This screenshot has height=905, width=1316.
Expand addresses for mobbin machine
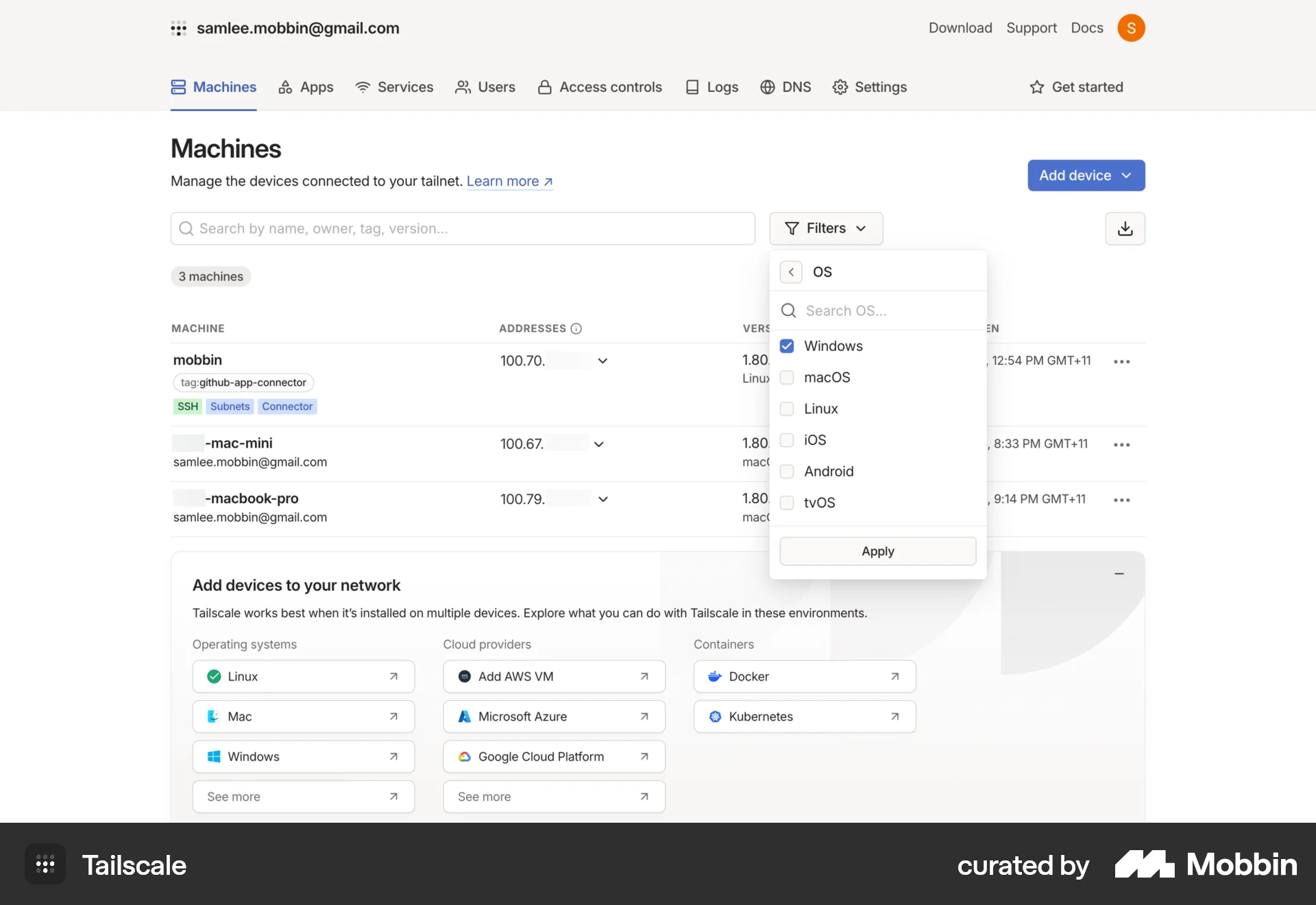tap(602, 361)
